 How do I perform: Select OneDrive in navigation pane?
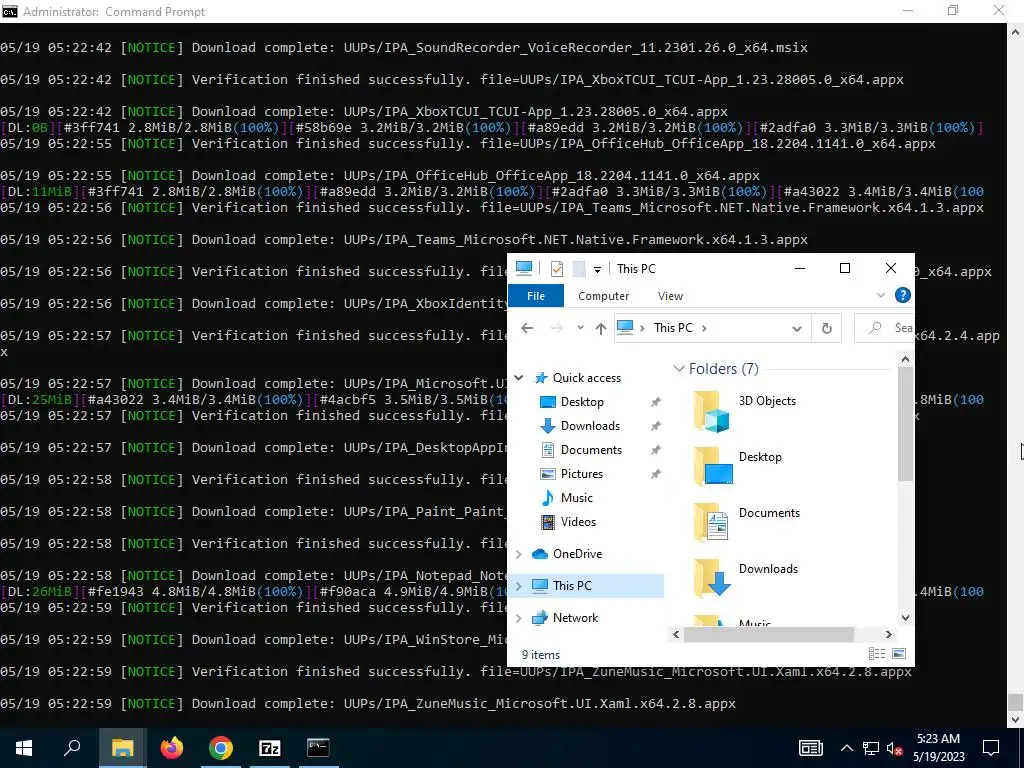coord(577,554)
